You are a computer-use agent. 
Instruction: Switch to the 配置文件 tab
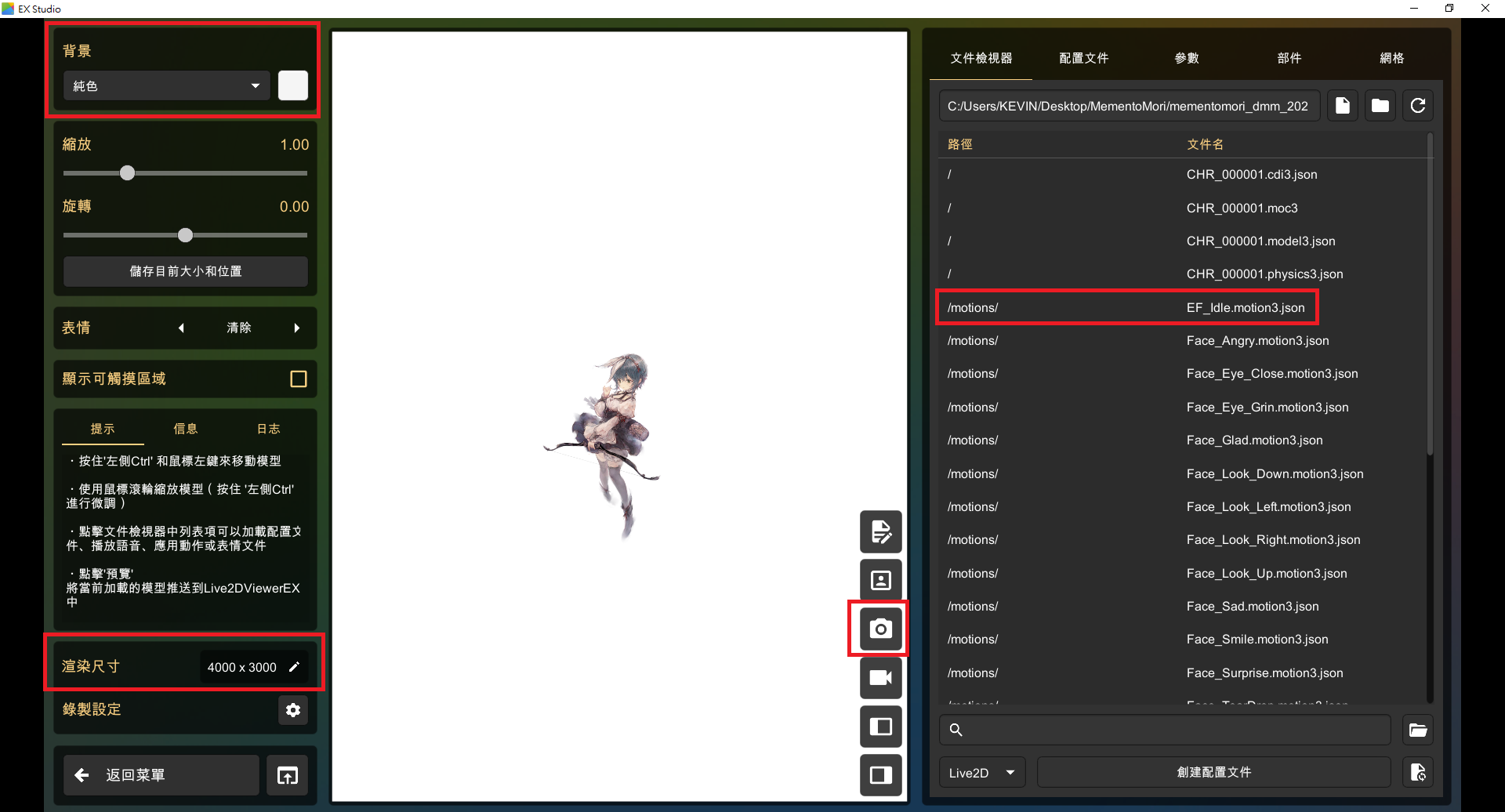(1083, 58)
